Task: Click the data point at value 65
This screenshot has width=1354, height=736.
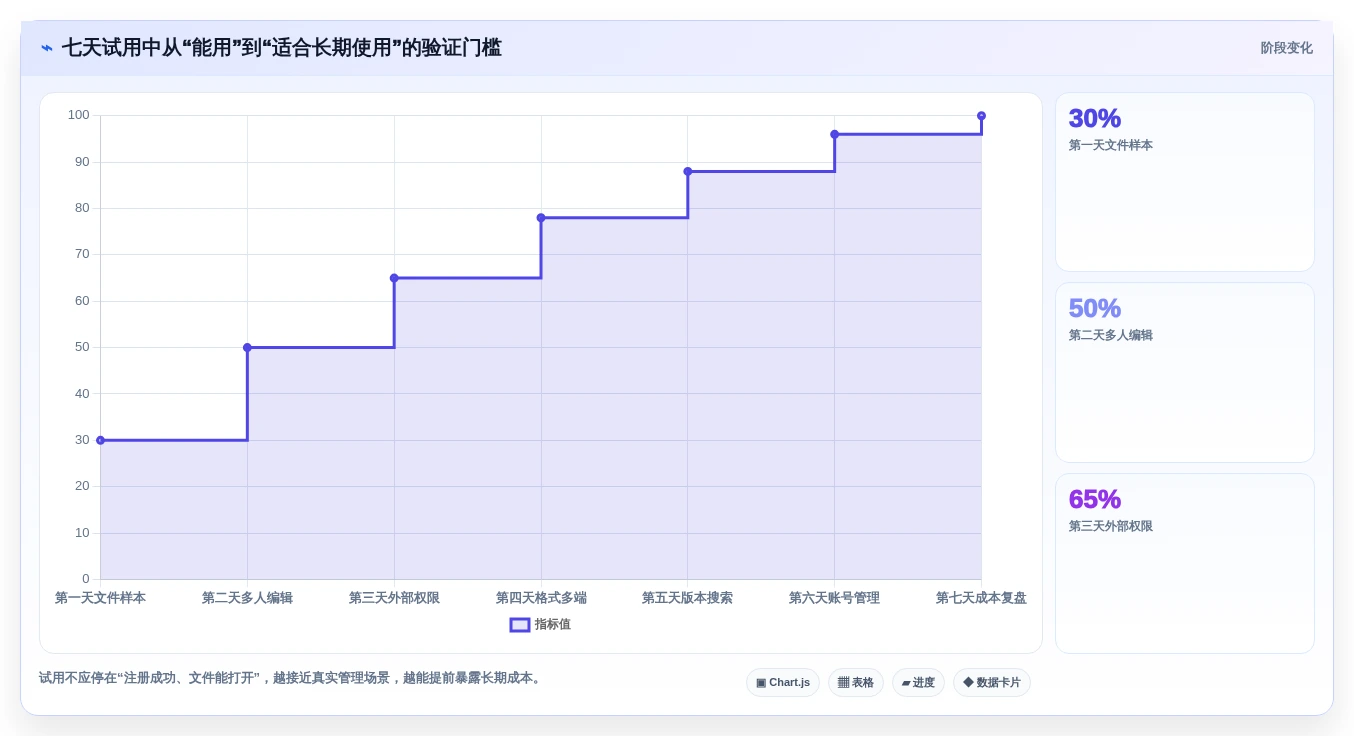Action: (x=394, y=278)
